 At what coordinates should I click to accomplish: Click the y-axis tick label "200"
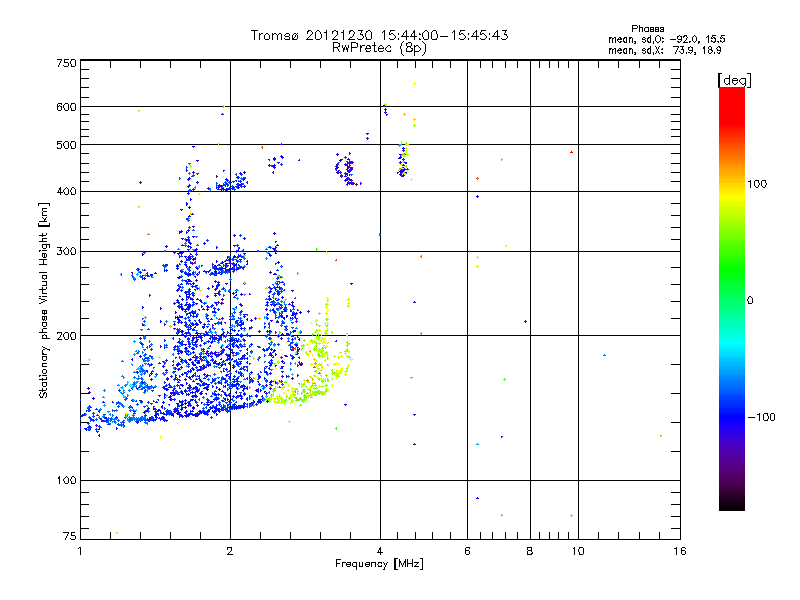(x=67, y=336)
